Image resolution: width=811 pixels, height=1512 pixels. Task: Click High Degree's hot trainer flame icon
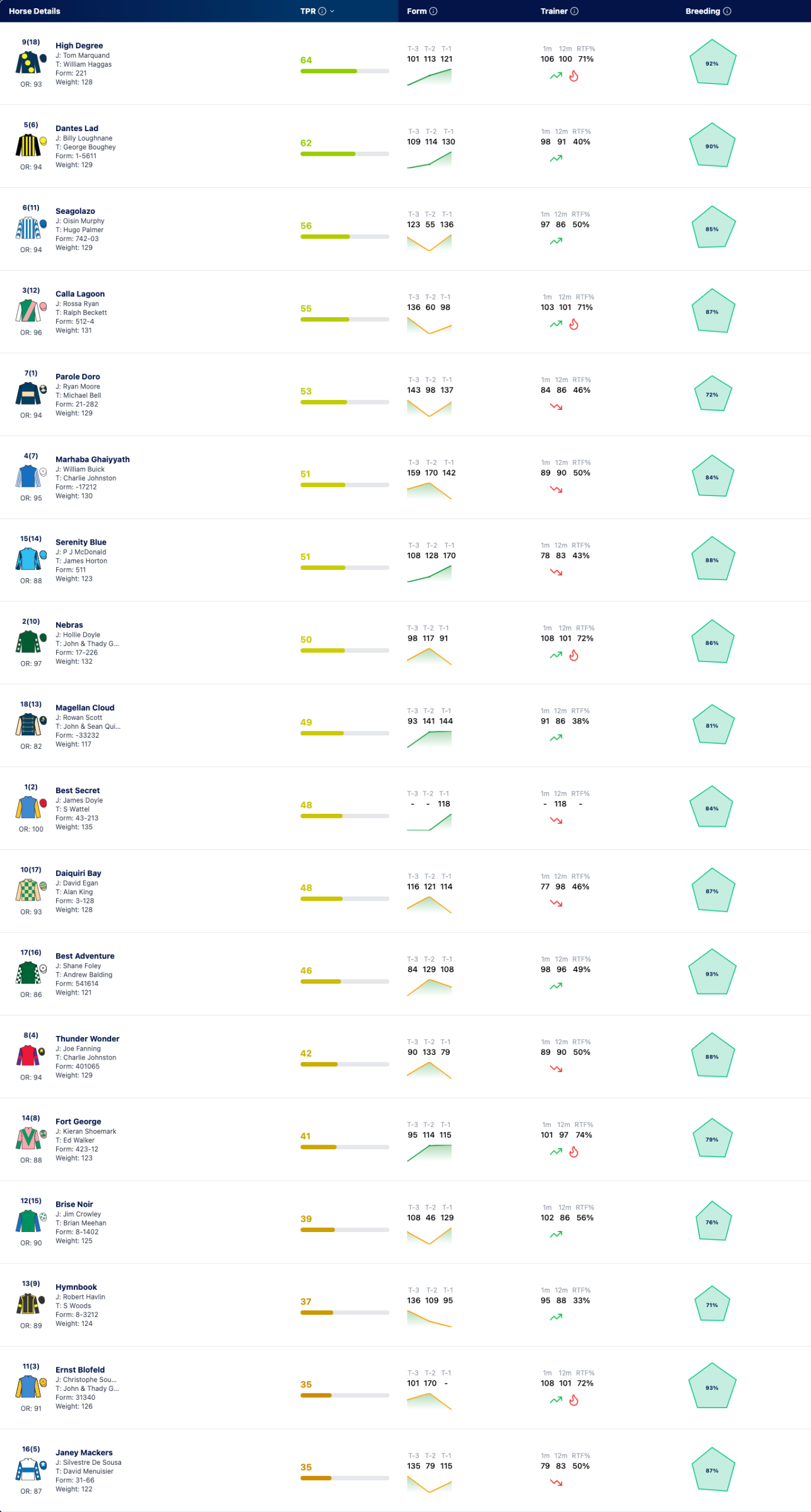tap(574, 76)
